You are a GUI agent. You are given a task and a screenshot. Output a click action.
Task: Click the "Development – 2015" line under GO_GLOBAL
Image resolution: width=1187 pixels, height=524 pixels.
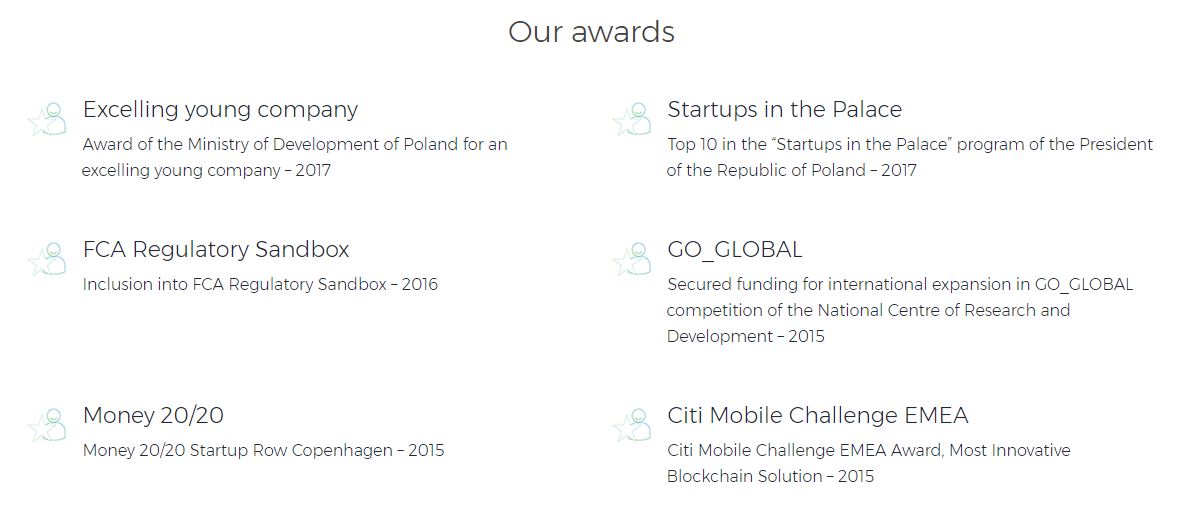[745, 336]
